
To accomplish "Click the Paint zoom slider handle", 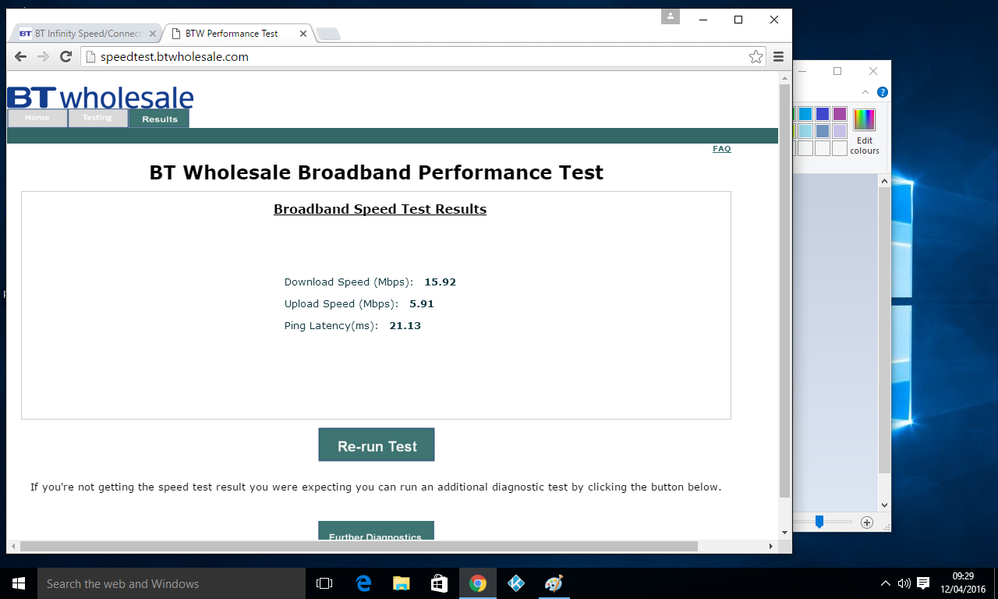I will coord(819,522).
